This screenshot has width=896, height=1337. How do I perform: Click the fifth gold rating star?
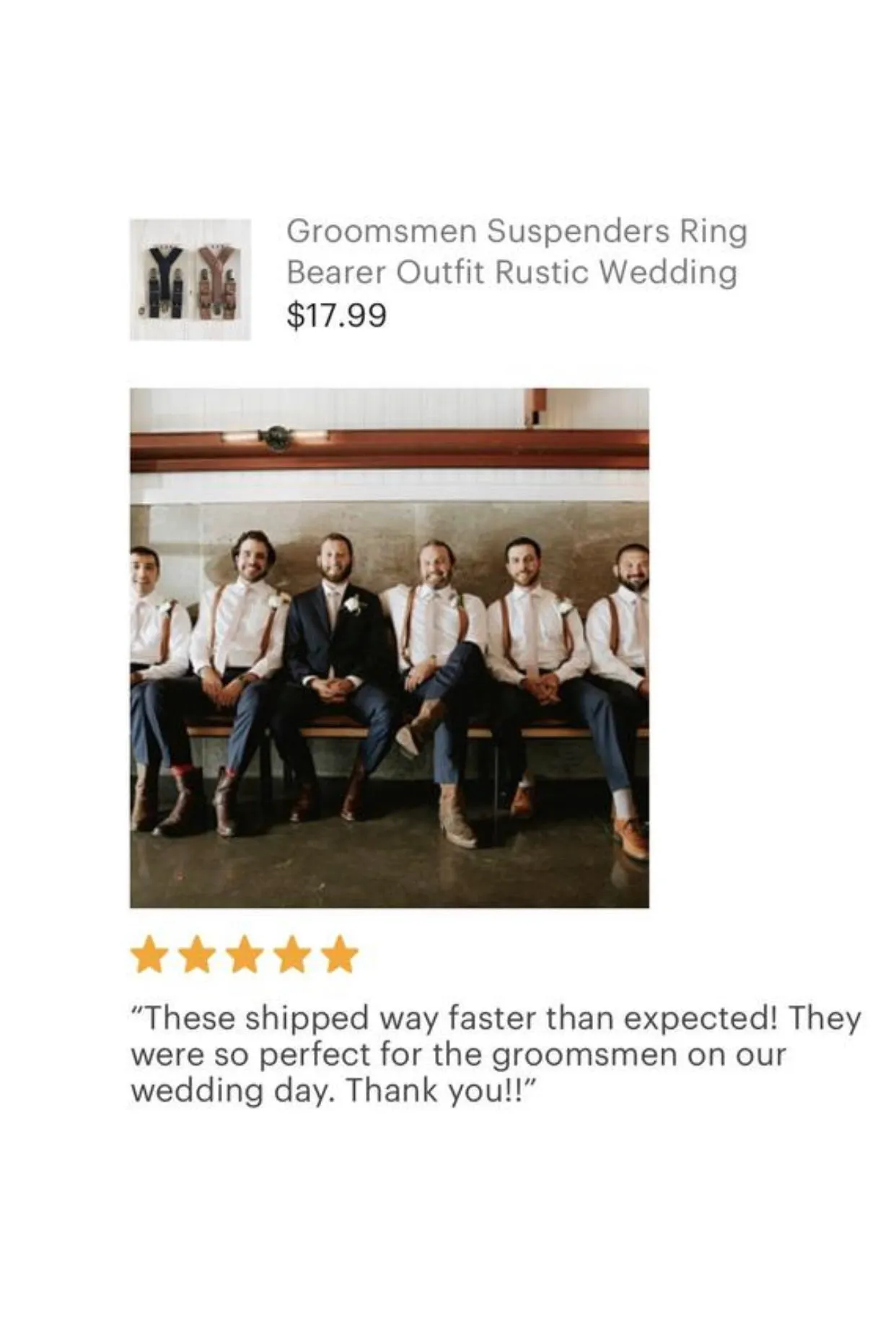340,955
